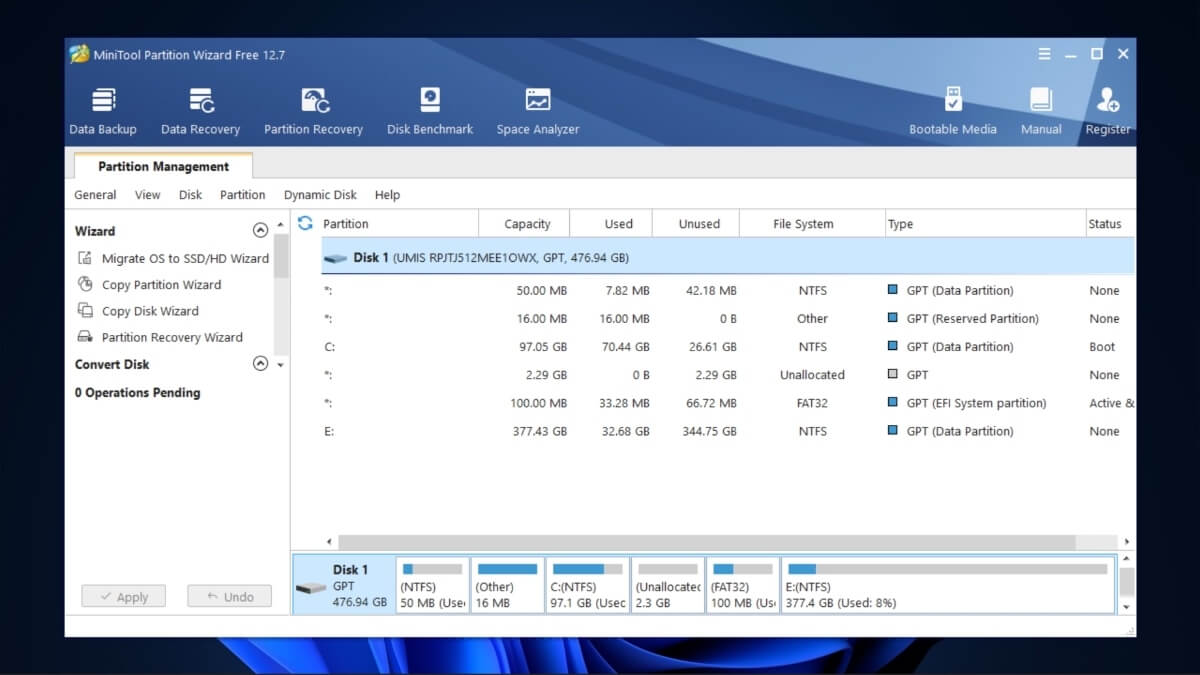Open the Manual
1200x675 pixels.
pyautogui.click(x=1041, y=108)
